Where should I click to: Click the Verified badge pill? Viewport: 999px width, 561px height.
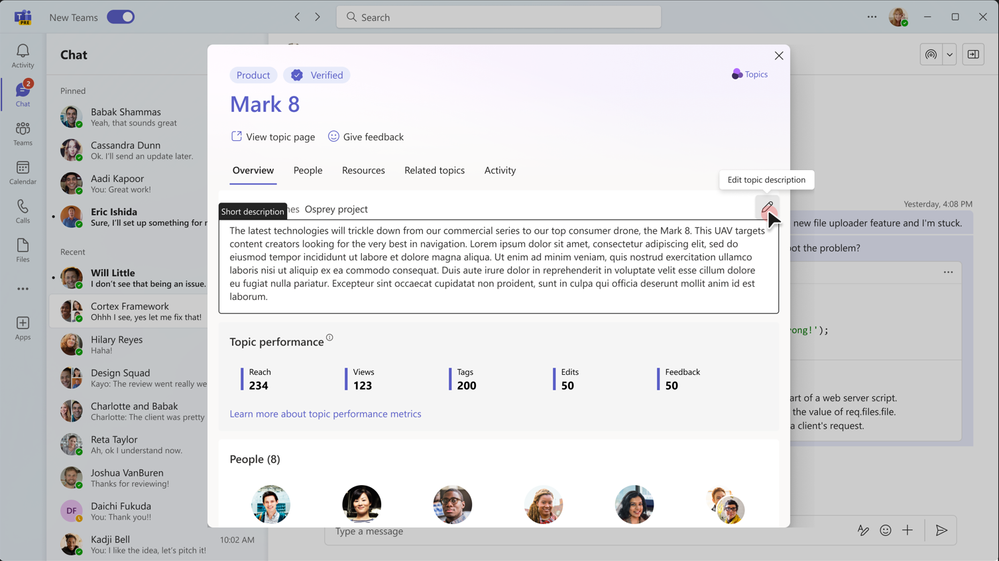point(317,75)
